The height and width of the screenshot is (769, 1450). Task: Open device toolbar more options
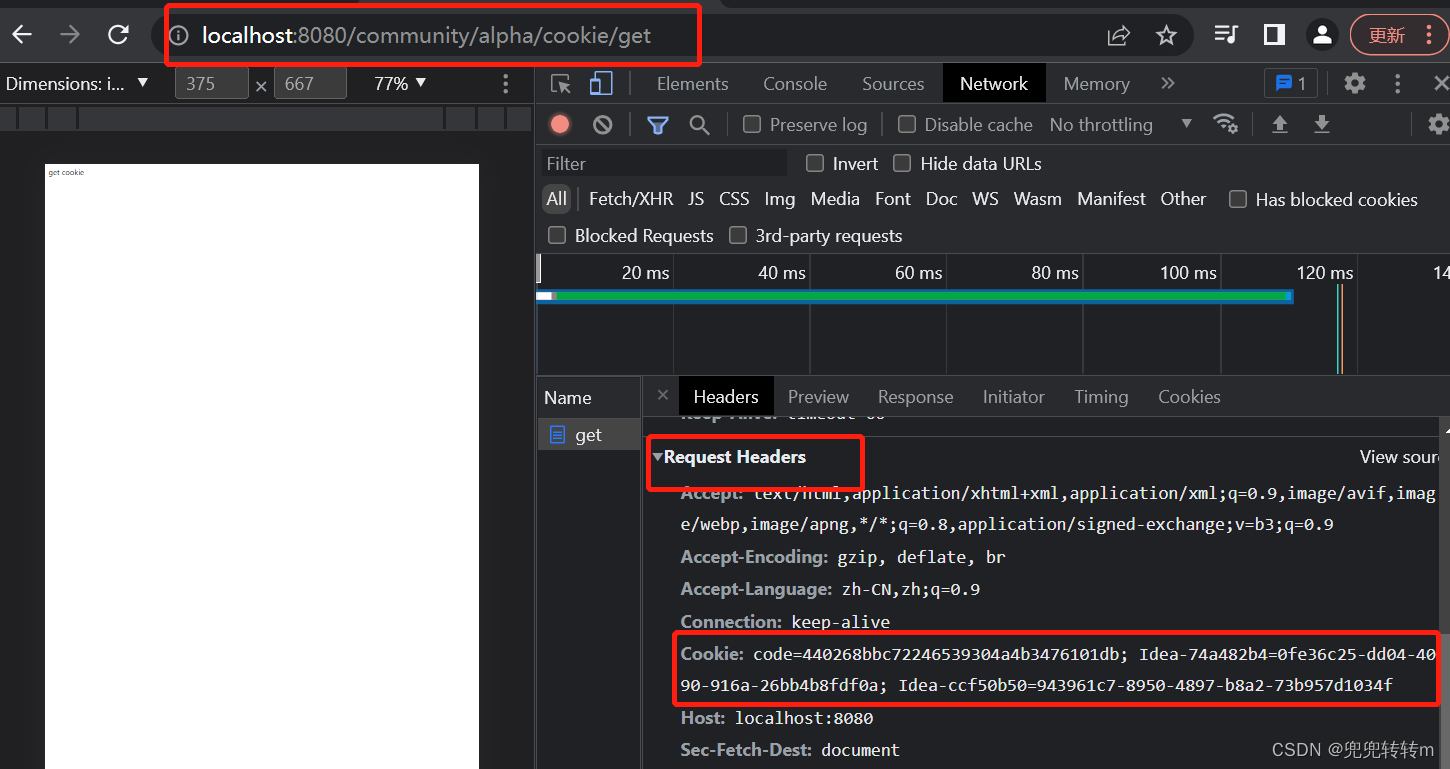tap(505, 84)
